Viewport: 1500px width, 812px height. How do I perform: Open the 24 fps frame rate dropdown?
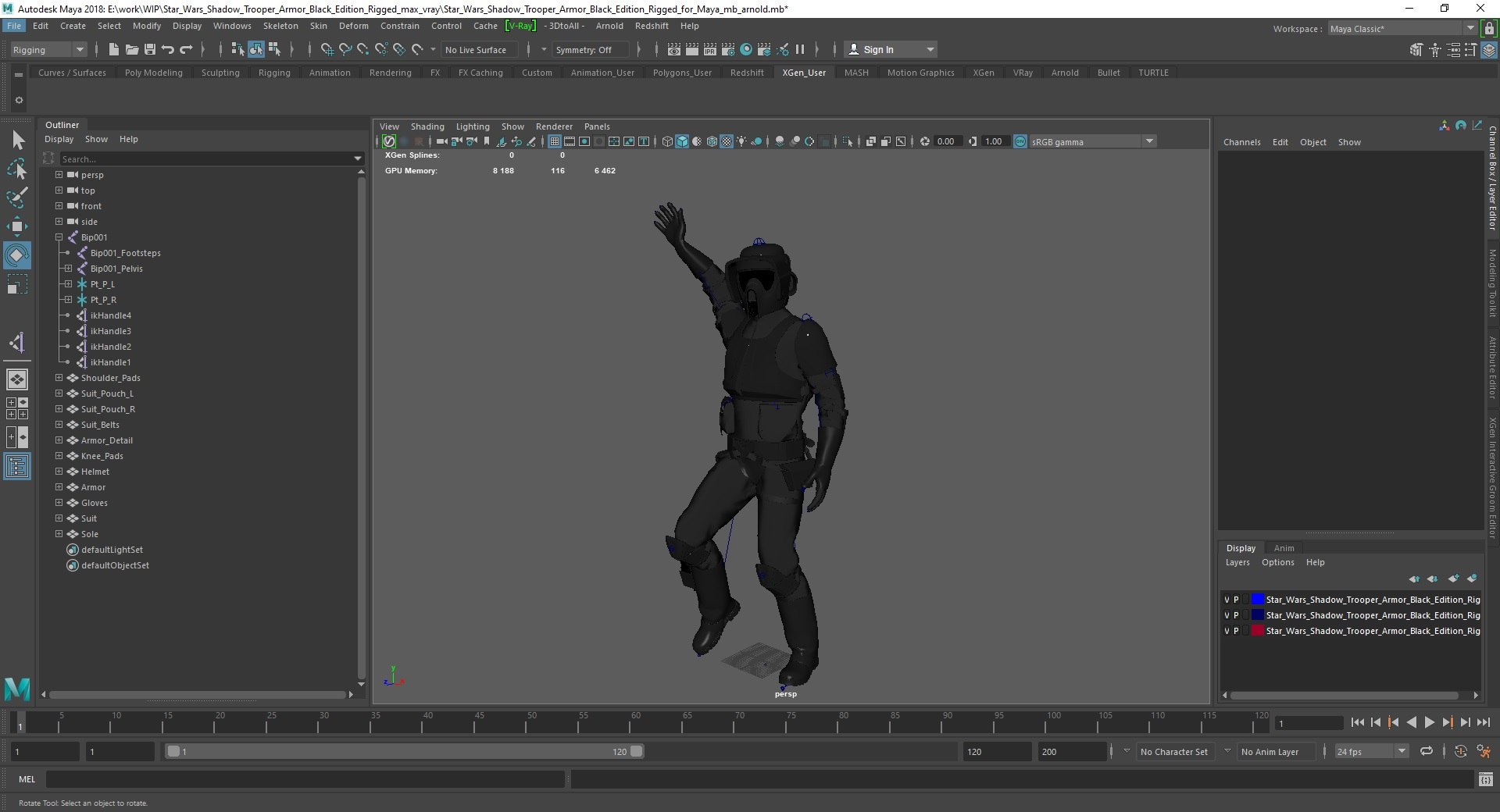pyautogui.click(x=1371, y=751)
